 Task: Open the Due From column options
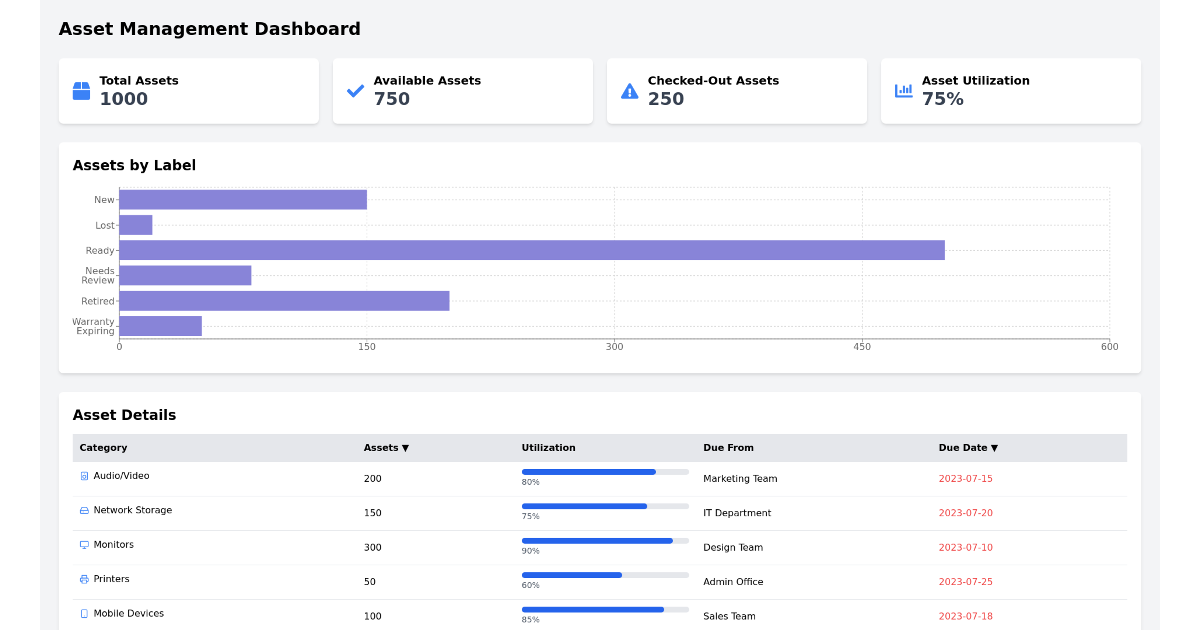pos(728,448)
